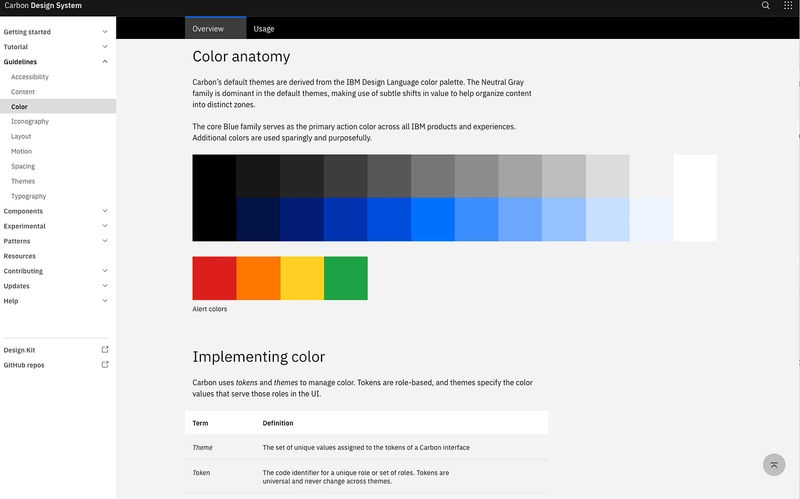Click the Definition column header
This screenshot has width=800, height=499.
tap(278, 423)
